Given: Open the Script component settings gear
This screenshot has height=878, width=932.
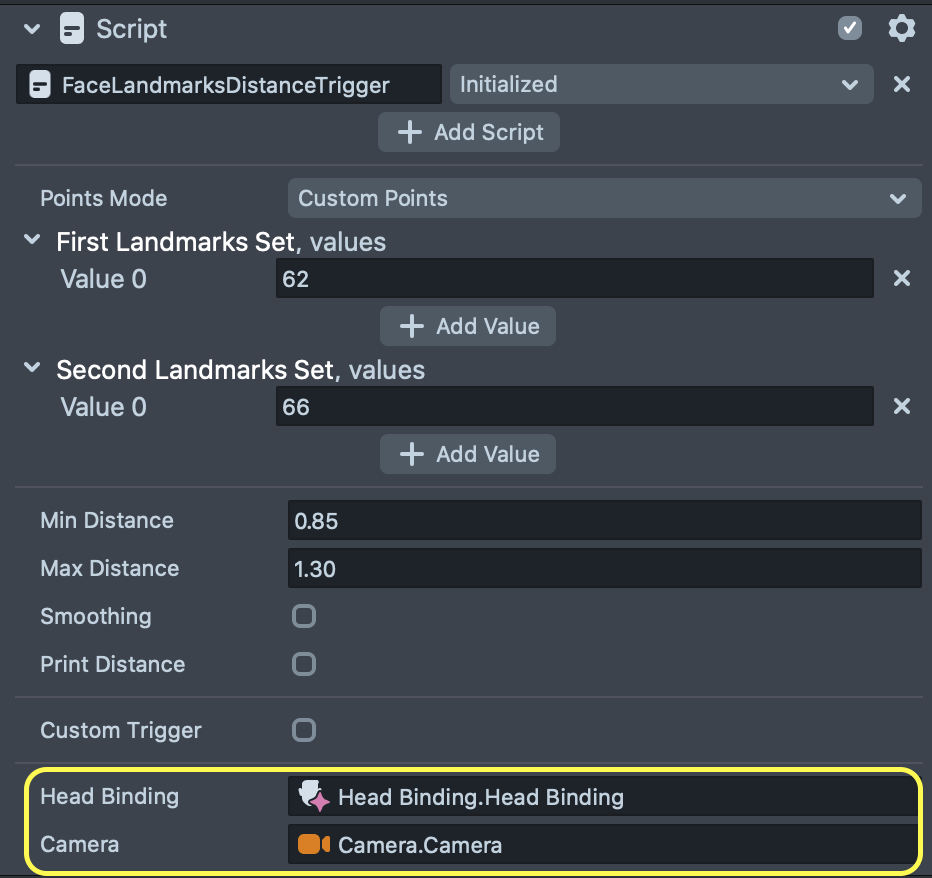Looking at the screenshot, I should (901, 28).
